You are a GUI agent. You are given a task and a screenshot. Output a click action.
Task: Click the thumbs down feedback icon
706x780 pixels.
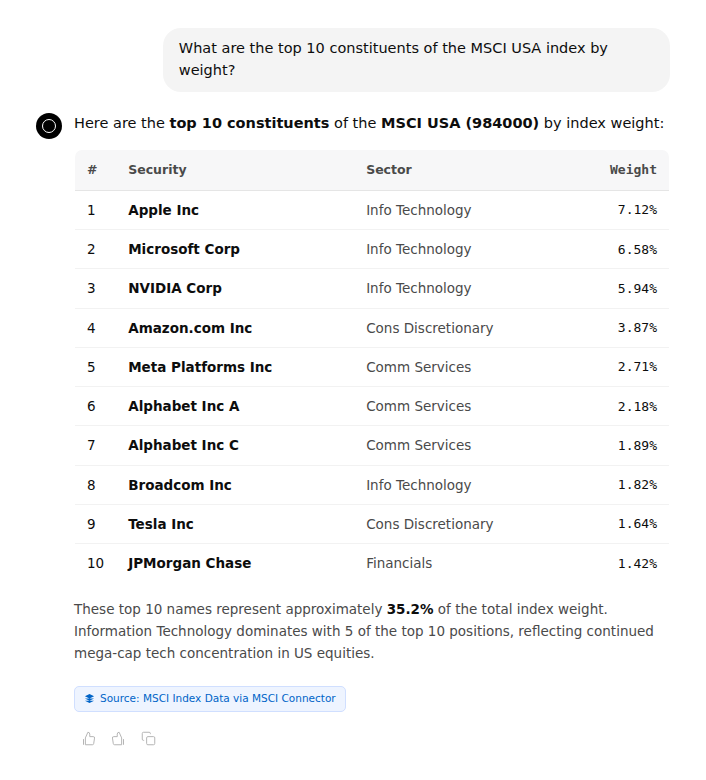click(119, 739)
